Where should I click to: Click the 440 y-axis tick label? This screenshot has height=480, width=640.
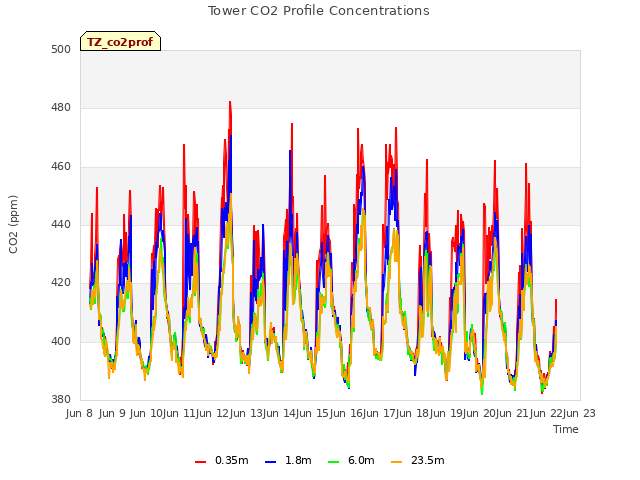(61, 224)
